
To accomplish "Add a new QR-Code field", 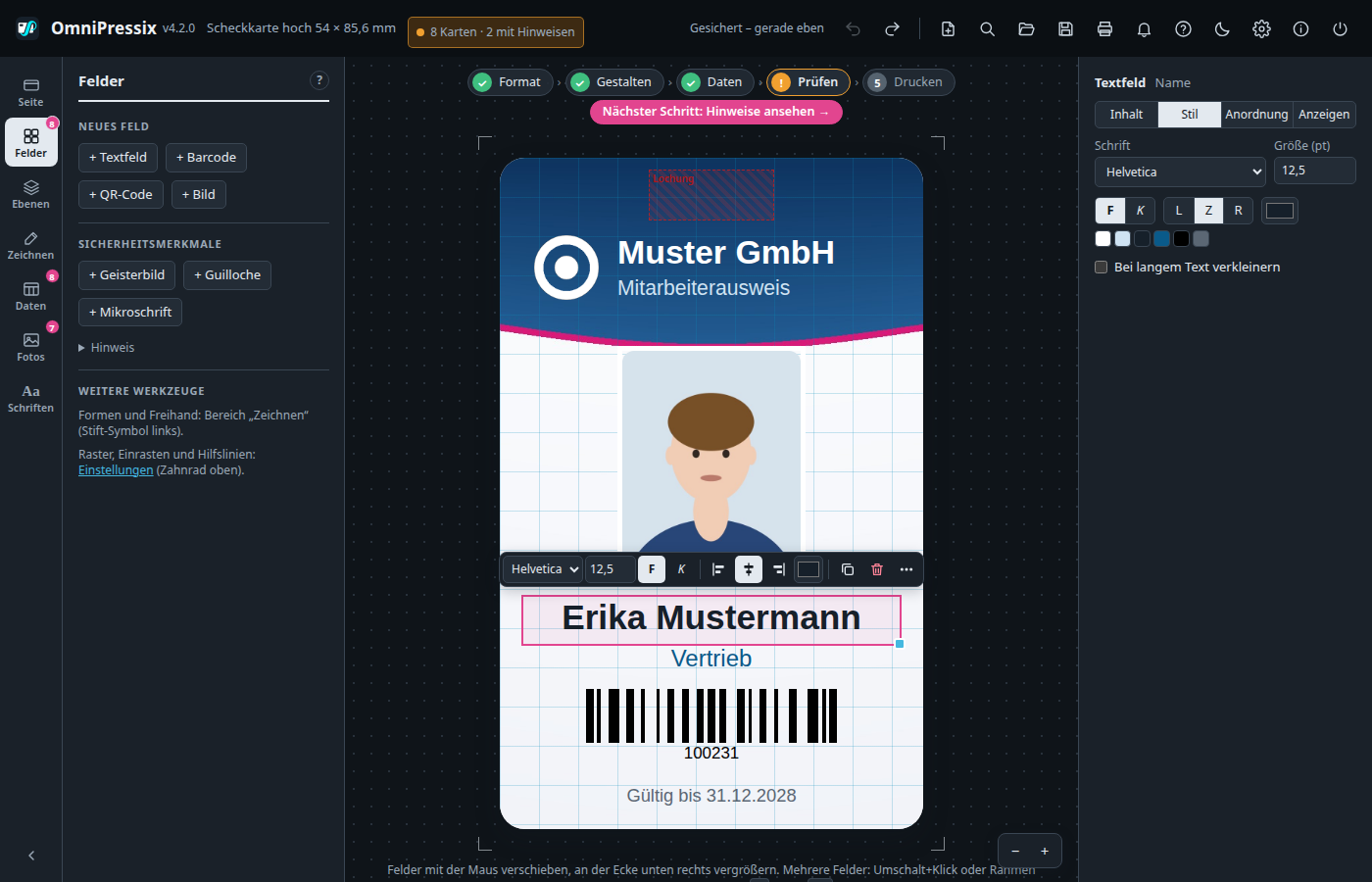I will [x=121, y=195].
